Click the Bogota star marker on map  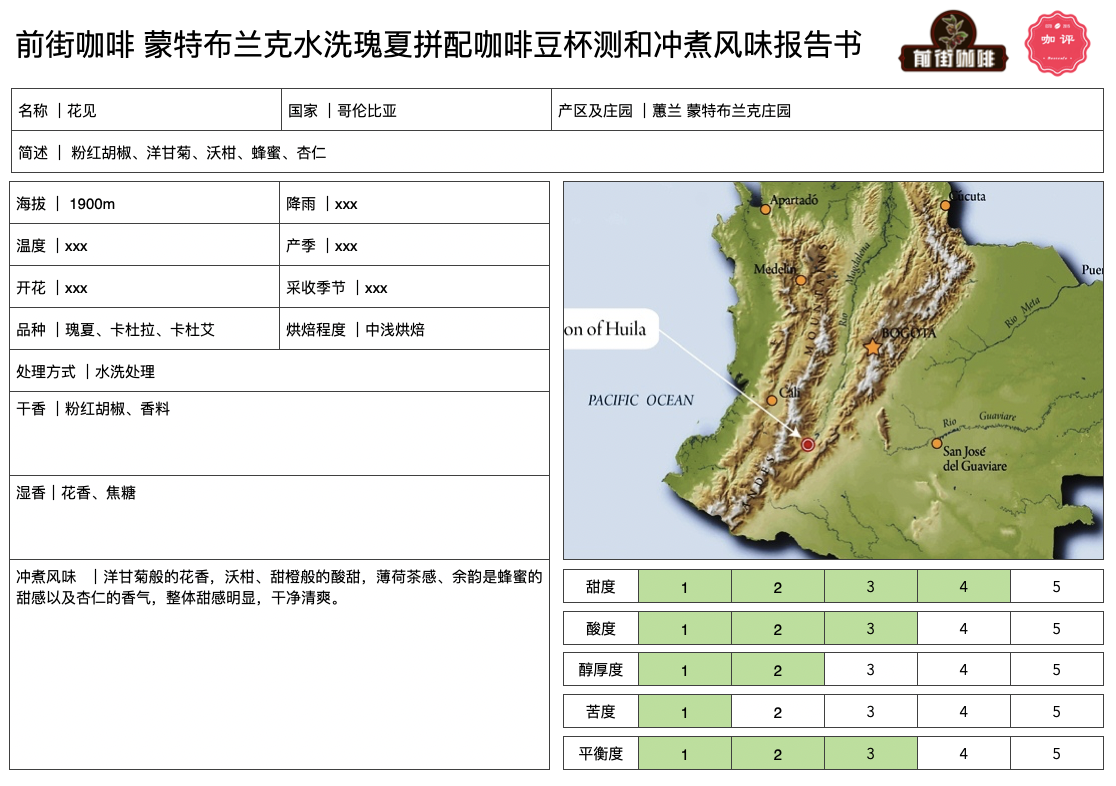(873, 347)
